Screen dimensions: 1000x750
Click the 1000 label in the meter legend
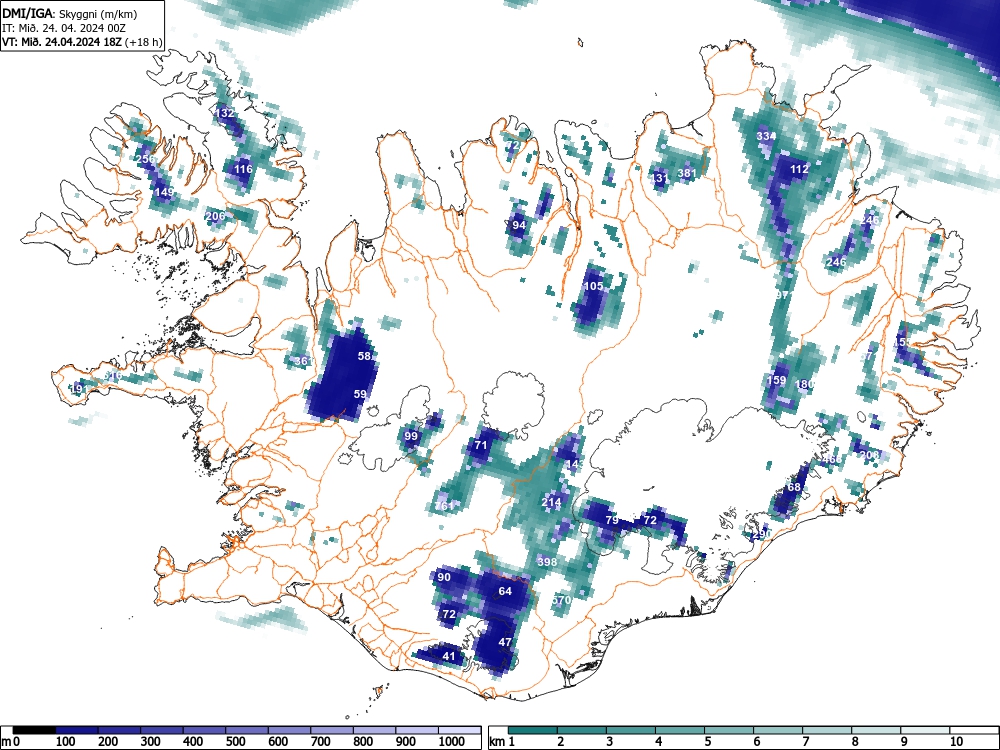[x=452, y=741]
